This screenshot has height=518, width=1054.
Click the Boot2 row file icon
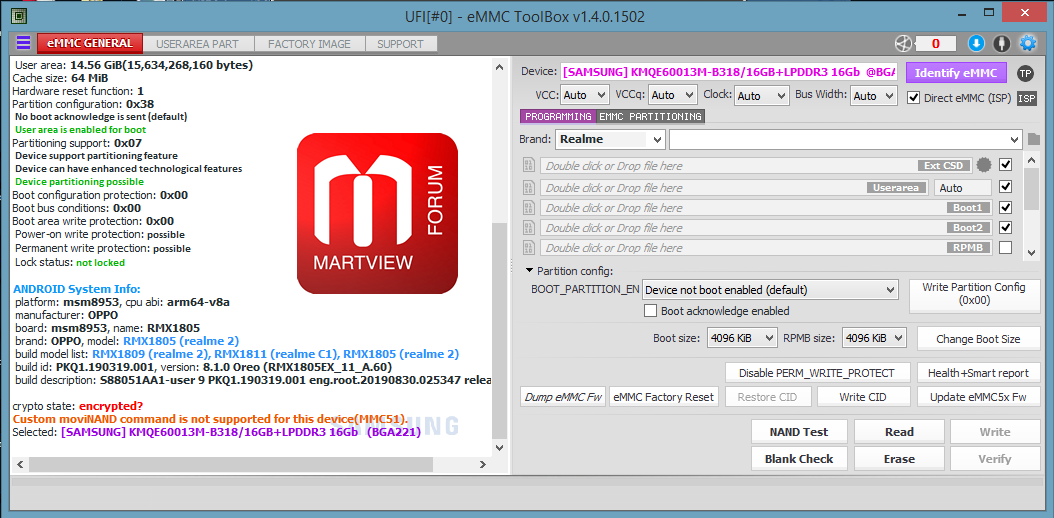(x=528, y=228)
